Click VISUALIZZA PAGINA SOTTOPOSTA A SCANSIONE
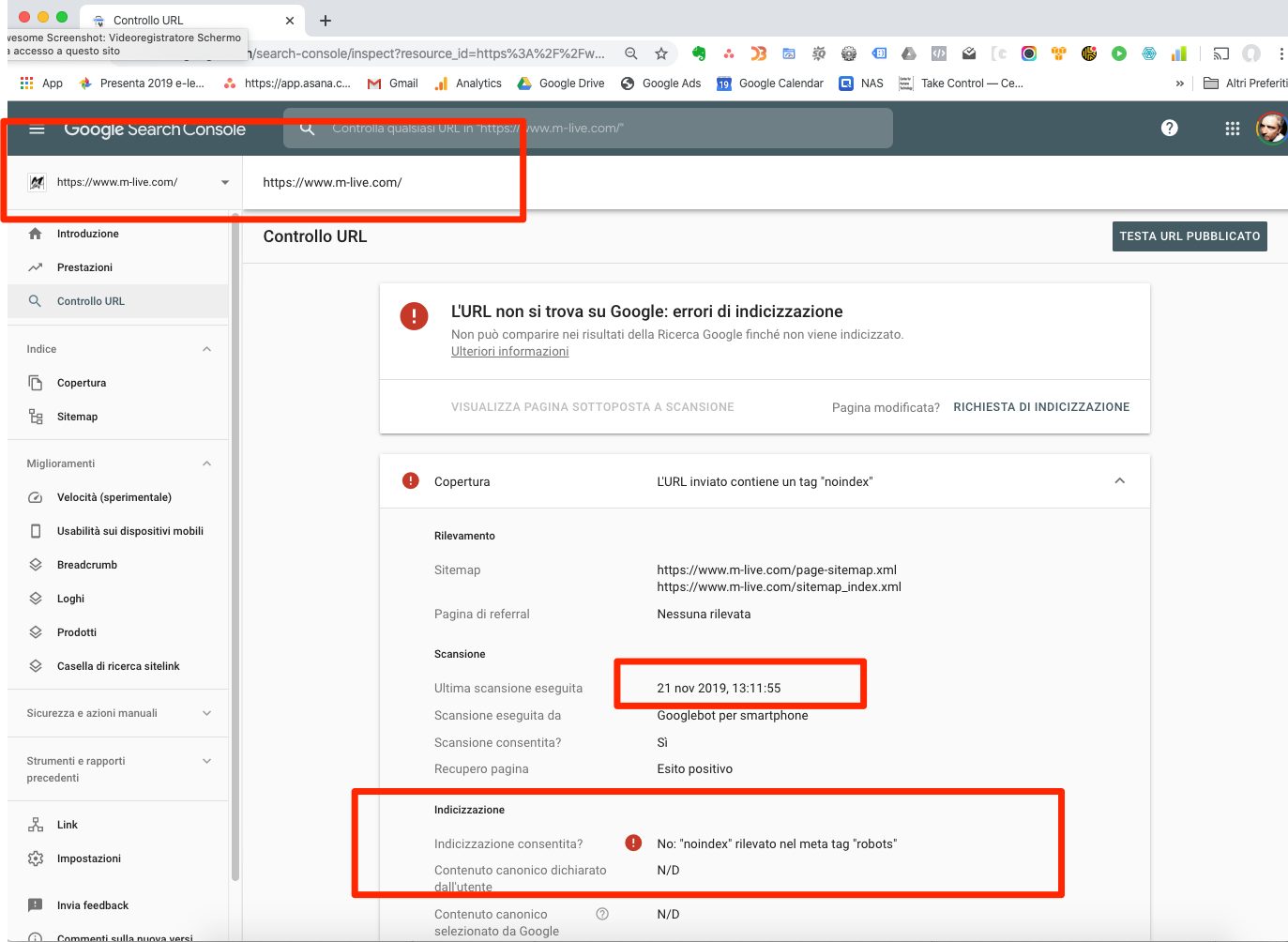Screen dimensions: 1288x942 [593, 407]
